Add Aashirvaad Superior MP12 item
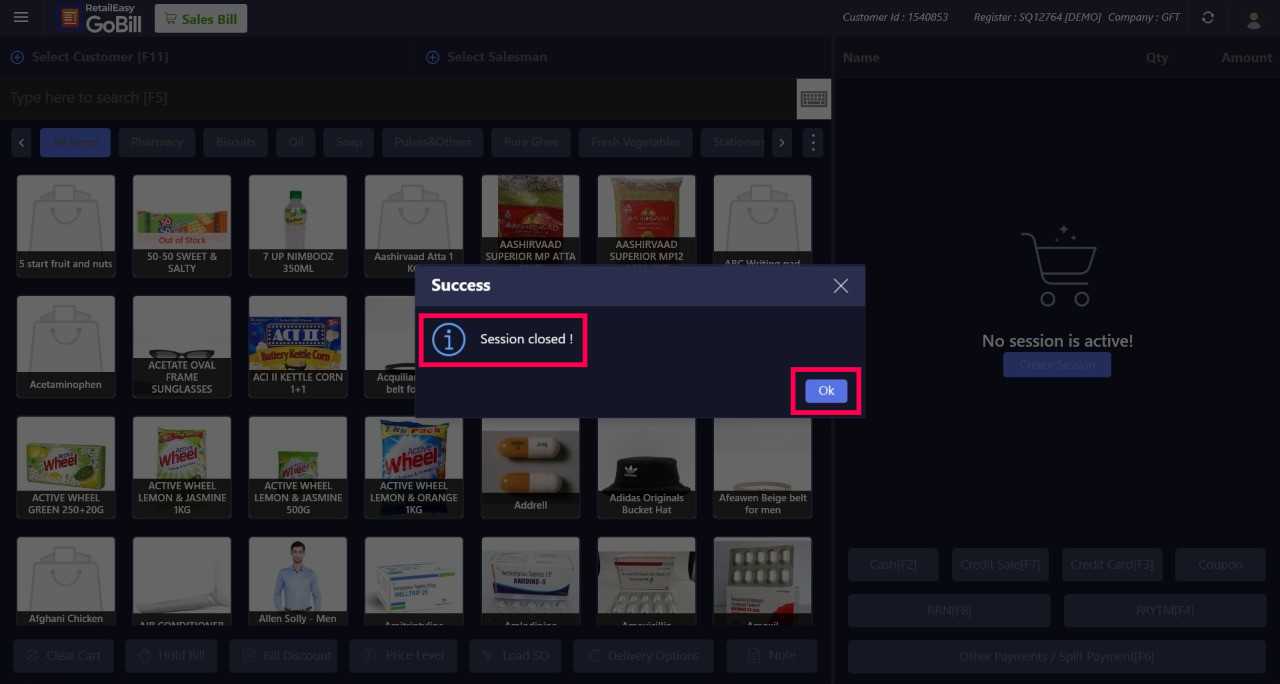The image size is (1280, 684). [x=646, y=222]
